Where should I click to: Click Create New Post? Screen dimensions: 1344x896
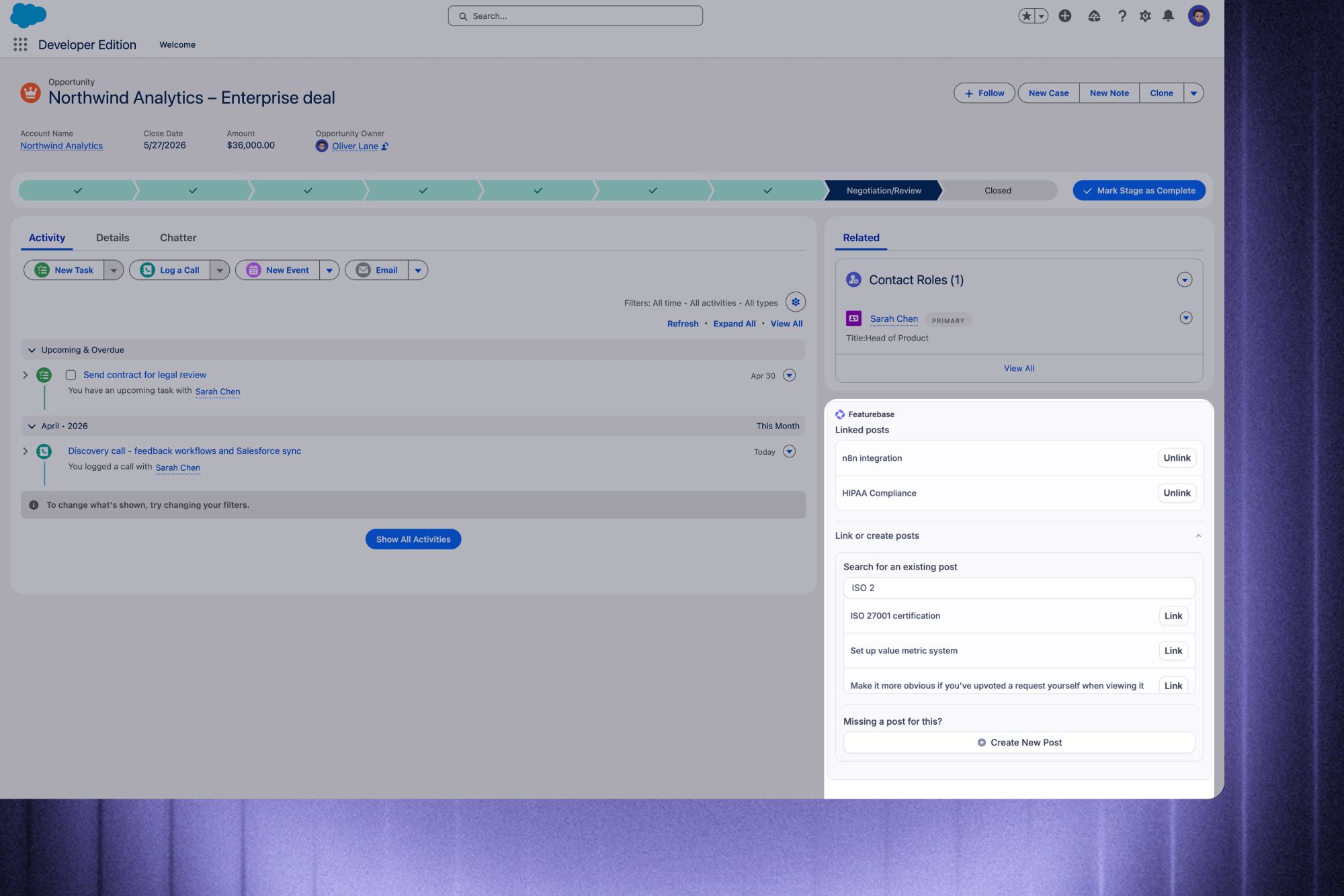point(1019,743)
